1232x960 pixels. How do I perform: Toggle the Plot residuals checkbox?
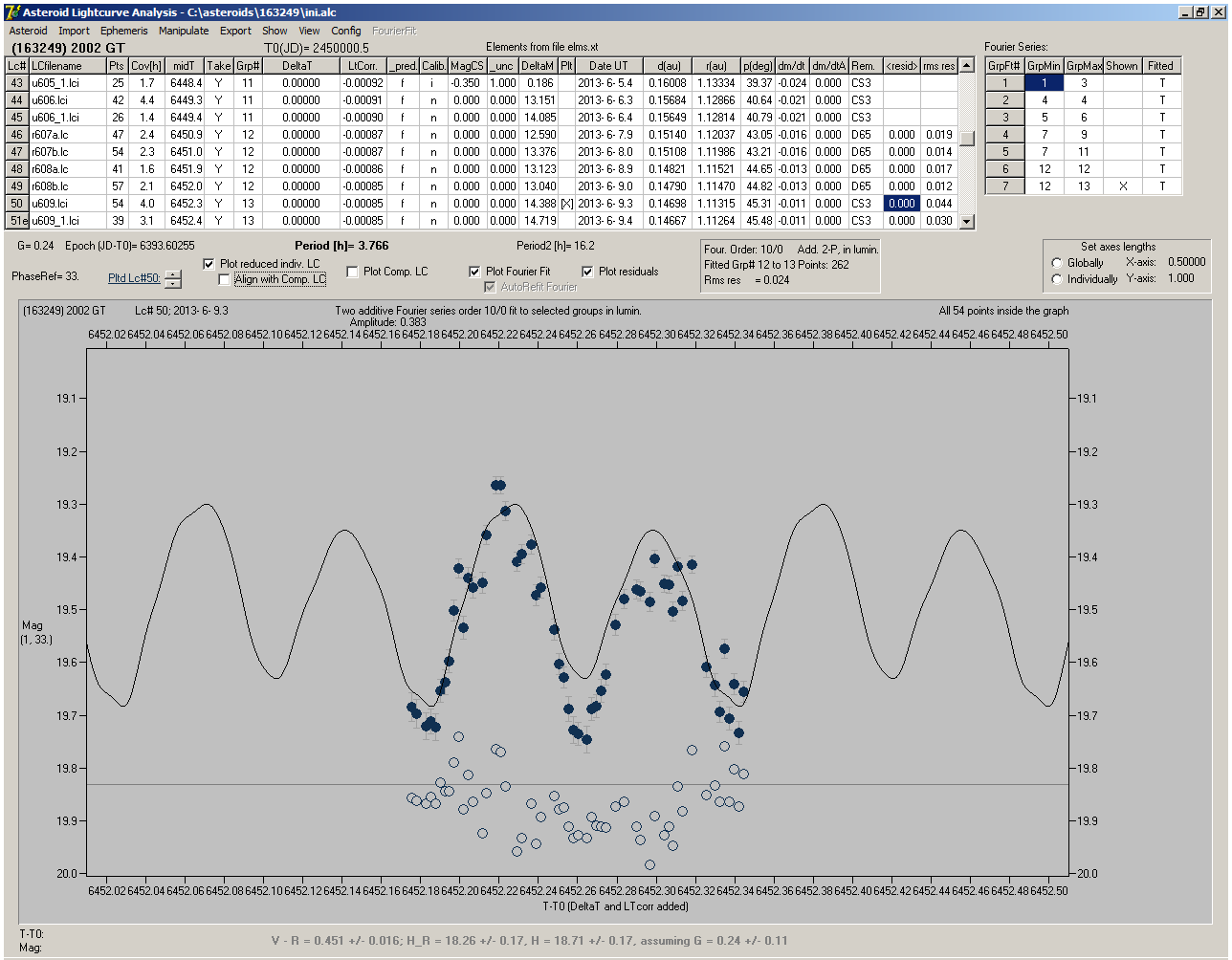point(587,272)
